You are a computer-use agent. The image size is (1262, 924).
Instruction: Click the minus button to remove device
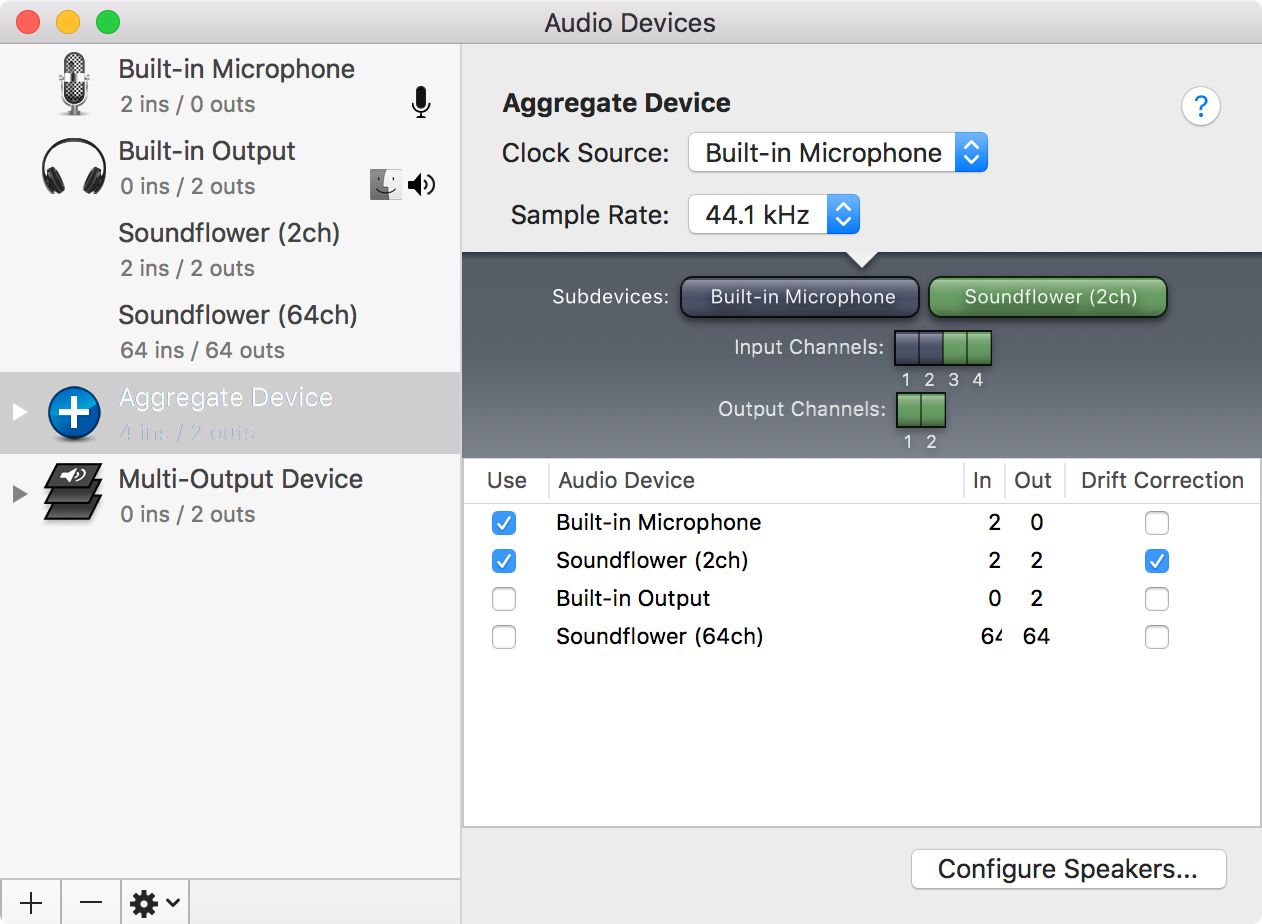tap(91, 903)
